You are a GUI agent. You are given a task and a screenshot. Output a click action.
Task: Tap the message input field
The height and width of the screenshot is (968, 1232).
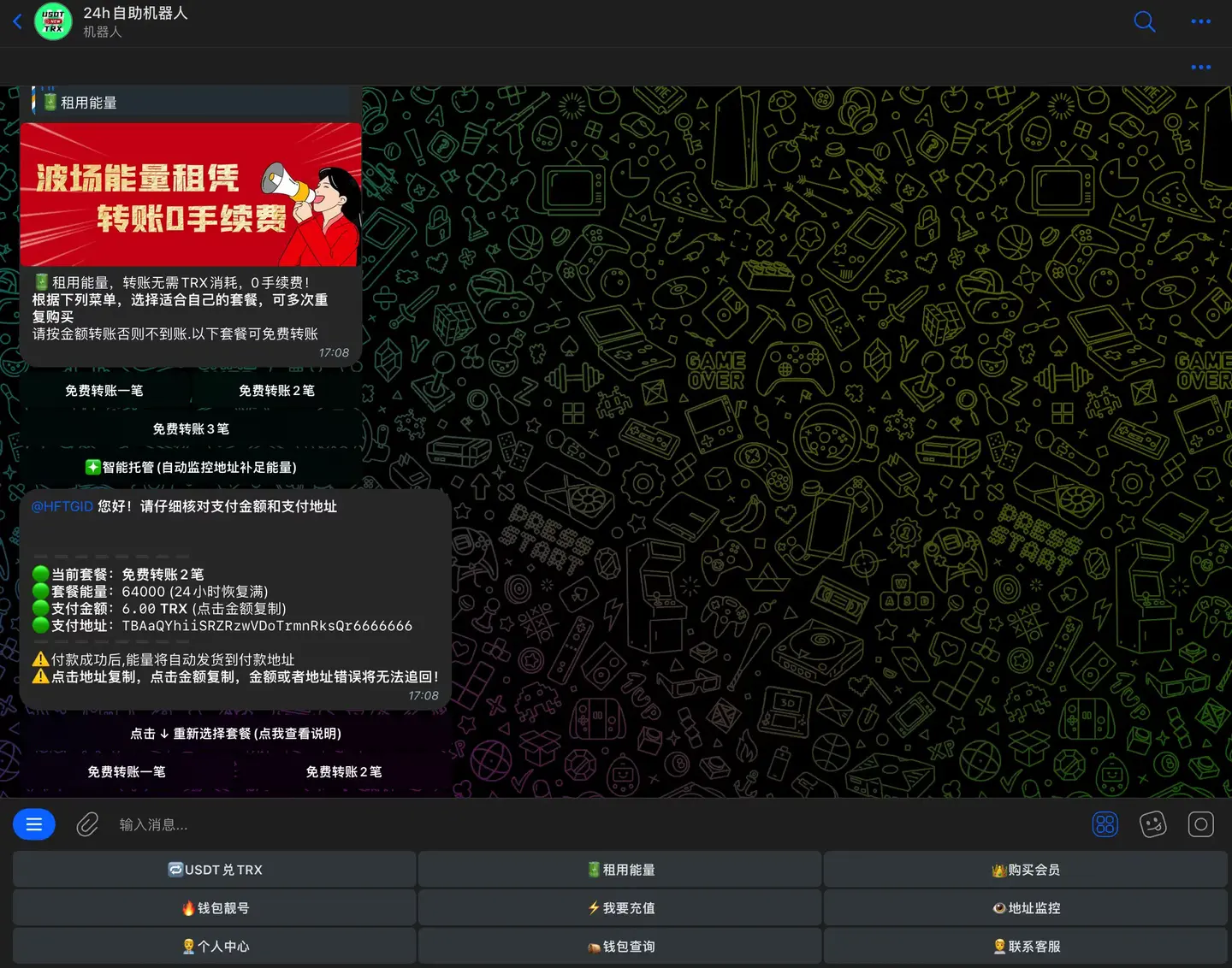(x=342, y=823)
